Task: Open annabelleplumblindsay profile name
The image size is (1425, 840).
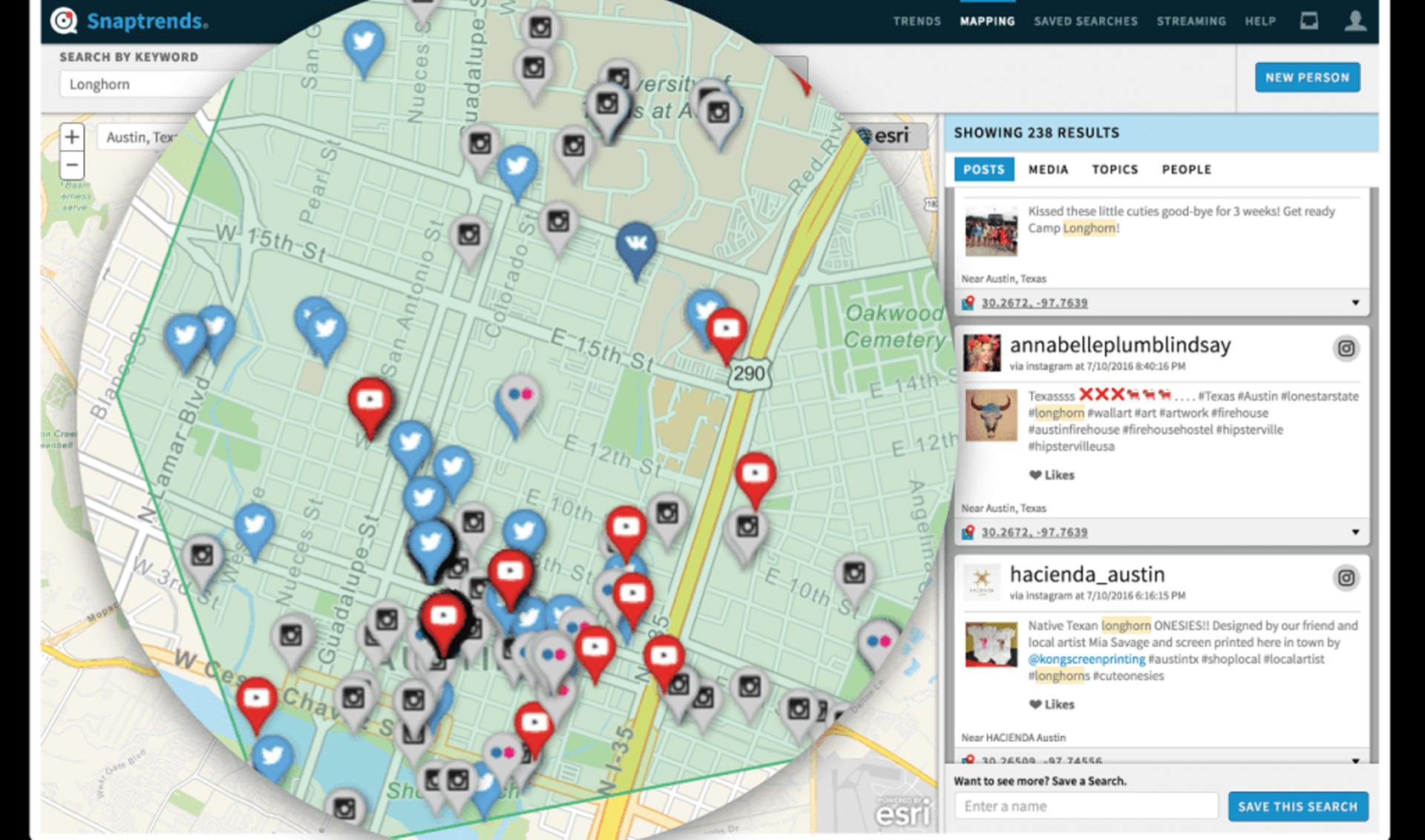Action: tap(1120, 345)
